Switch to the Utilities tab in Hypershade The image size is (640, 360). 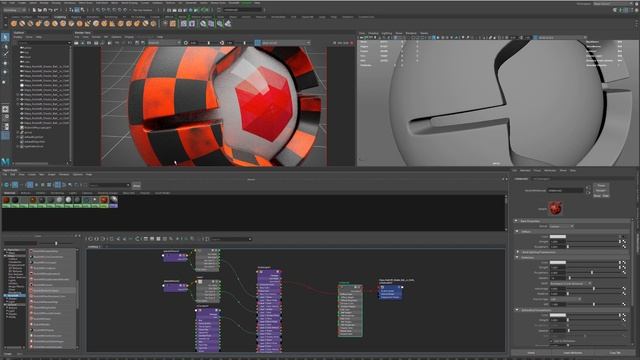click(41, 193)
